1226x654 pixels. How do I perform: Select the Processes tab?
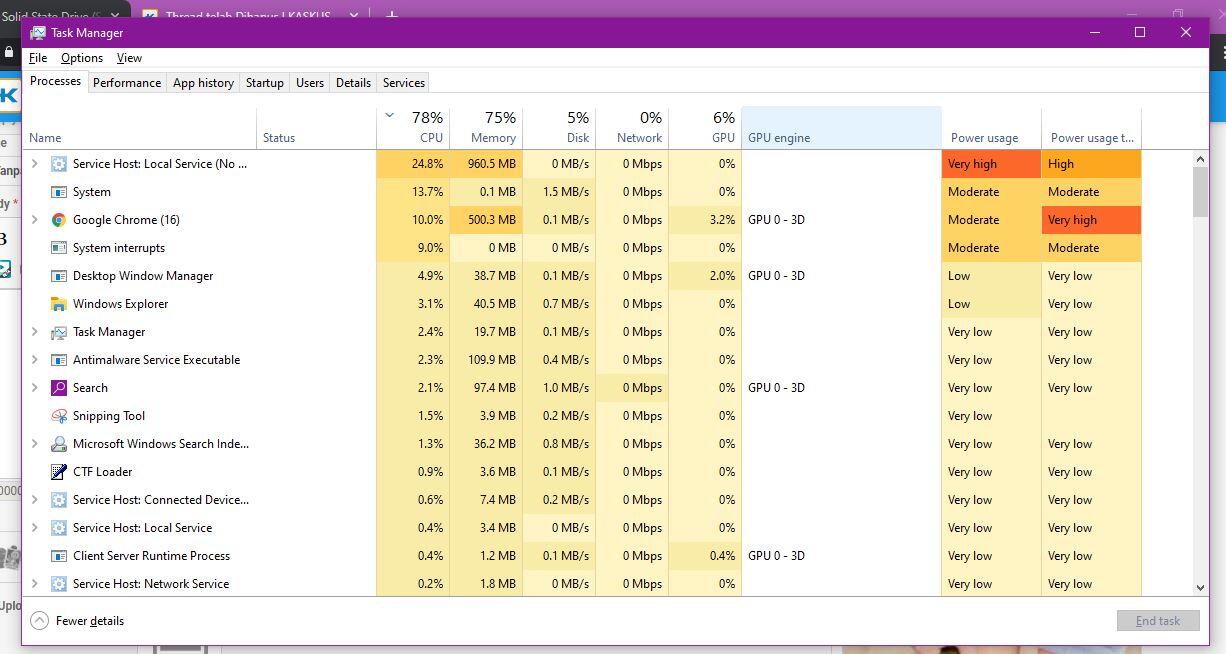pos(55,81)
